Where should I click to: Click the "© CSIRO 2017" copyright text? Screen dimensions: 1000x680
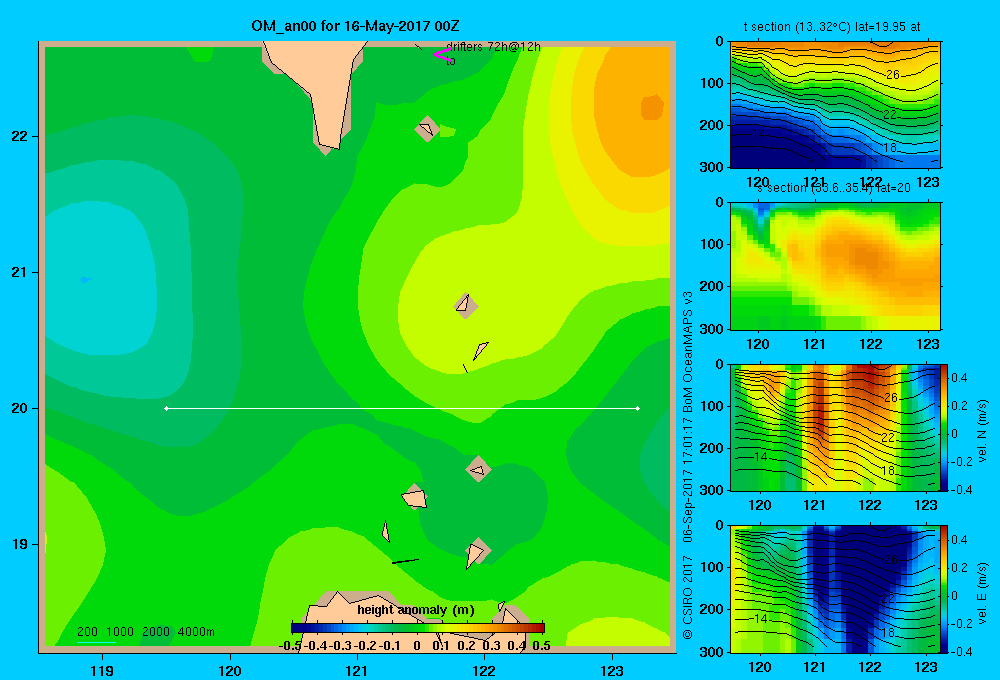click(688, 597)
